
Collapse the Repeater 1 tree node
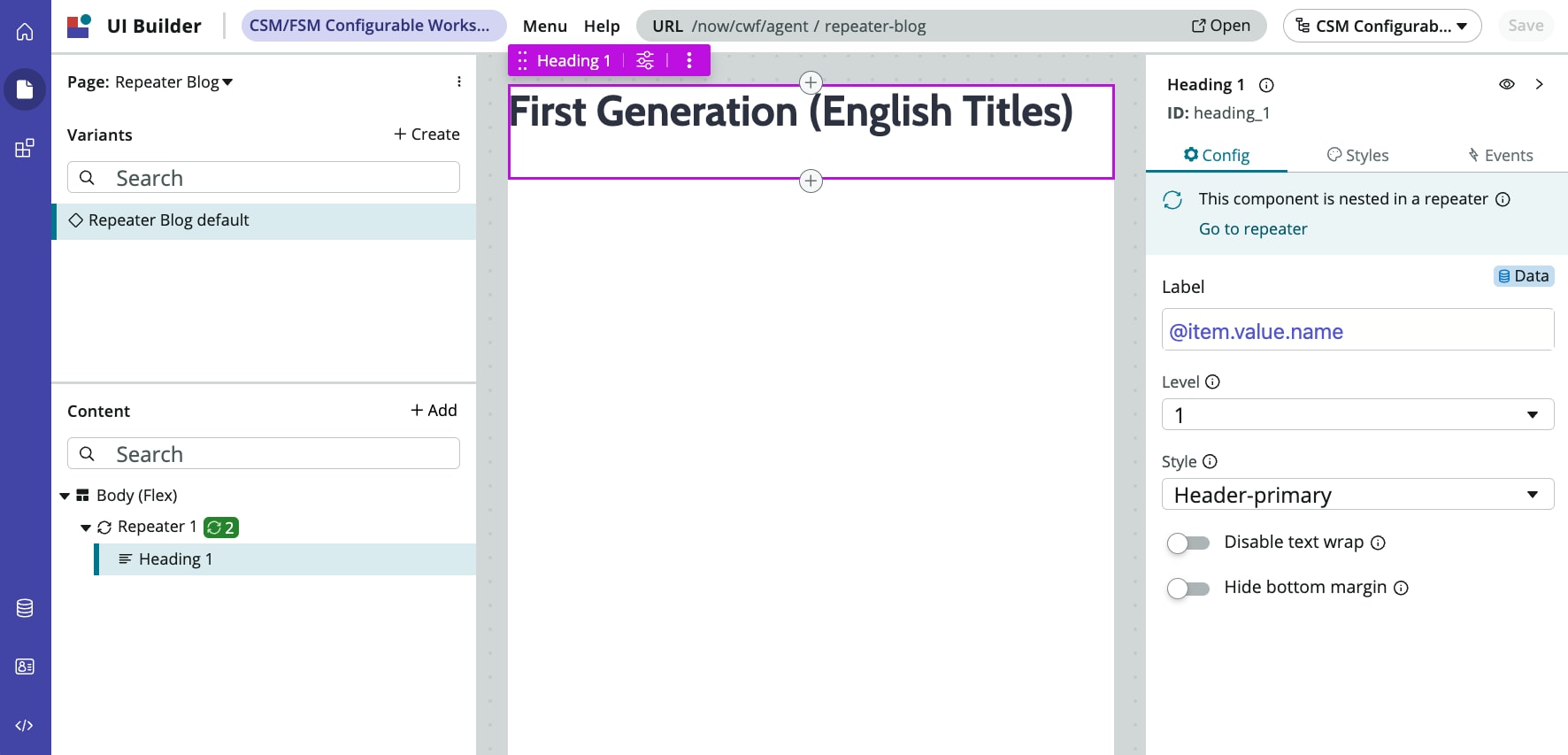tap(86, 528)
